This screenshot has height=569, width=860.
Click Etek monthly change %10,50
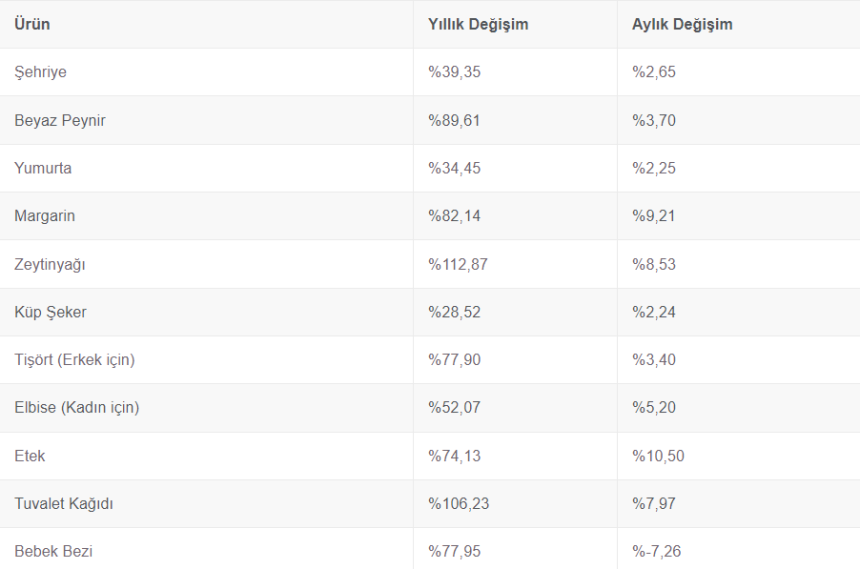pyautogui.click(x=658, y=456)
